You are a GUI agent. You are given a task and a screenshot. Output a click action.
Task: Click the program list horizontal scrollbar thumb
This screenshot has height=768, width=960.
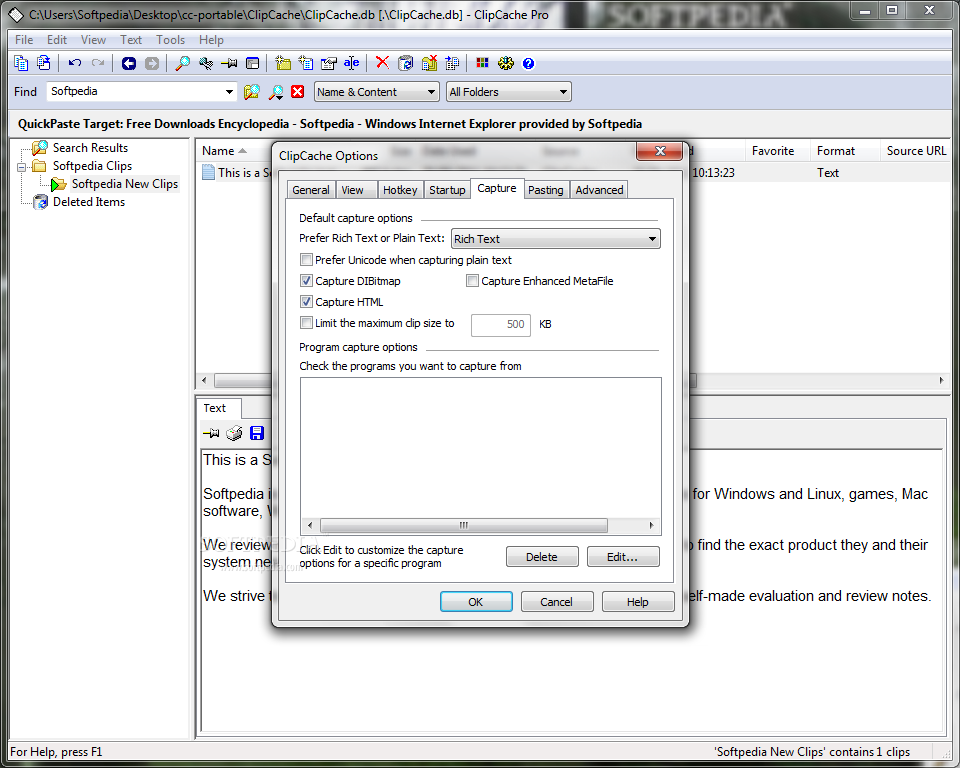point(463,525)
